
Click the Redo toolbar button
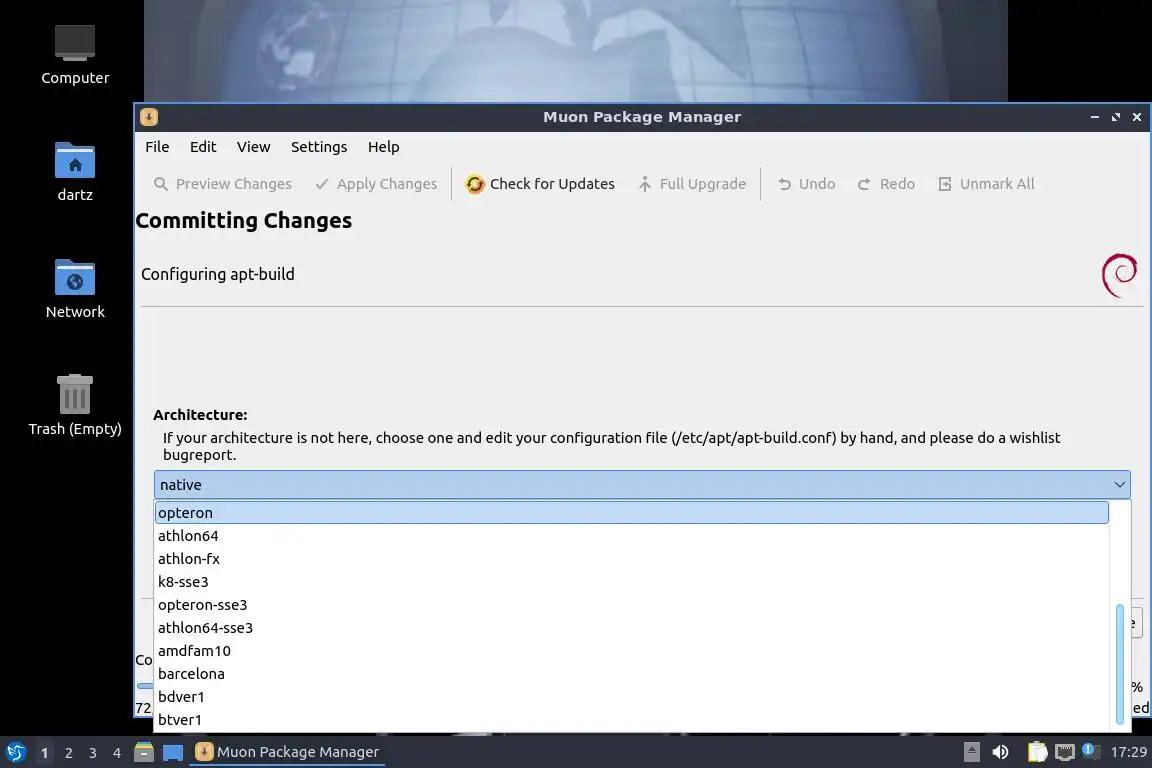click(x=886, y=184)
